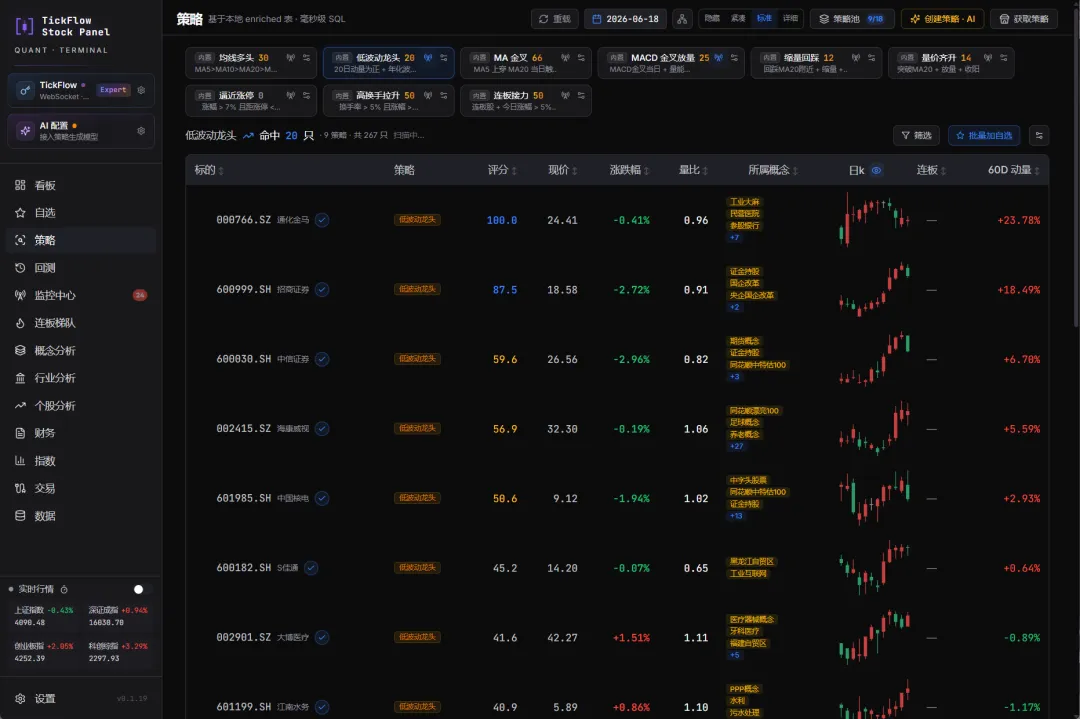Image resolution: width=1080 pixels, height=719 pixels.
Task: Sort table by 量比 column
Action: (693, 170)
